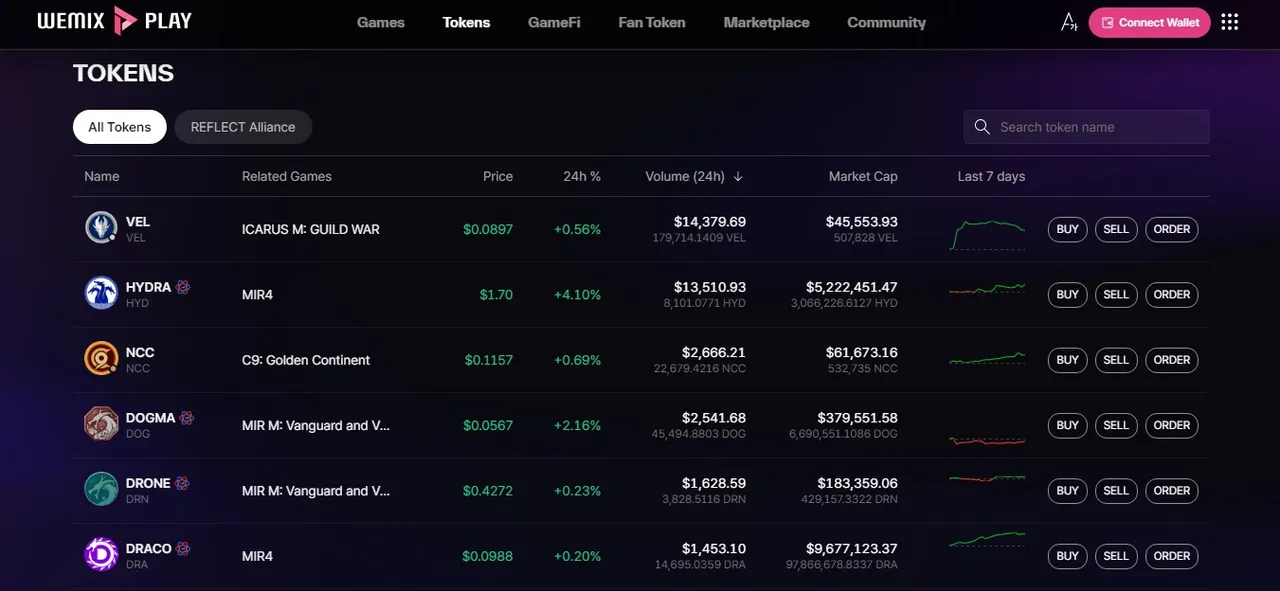Buy DOGMA token
This screenshot has height=591, width=1280.
(1068, 425)
